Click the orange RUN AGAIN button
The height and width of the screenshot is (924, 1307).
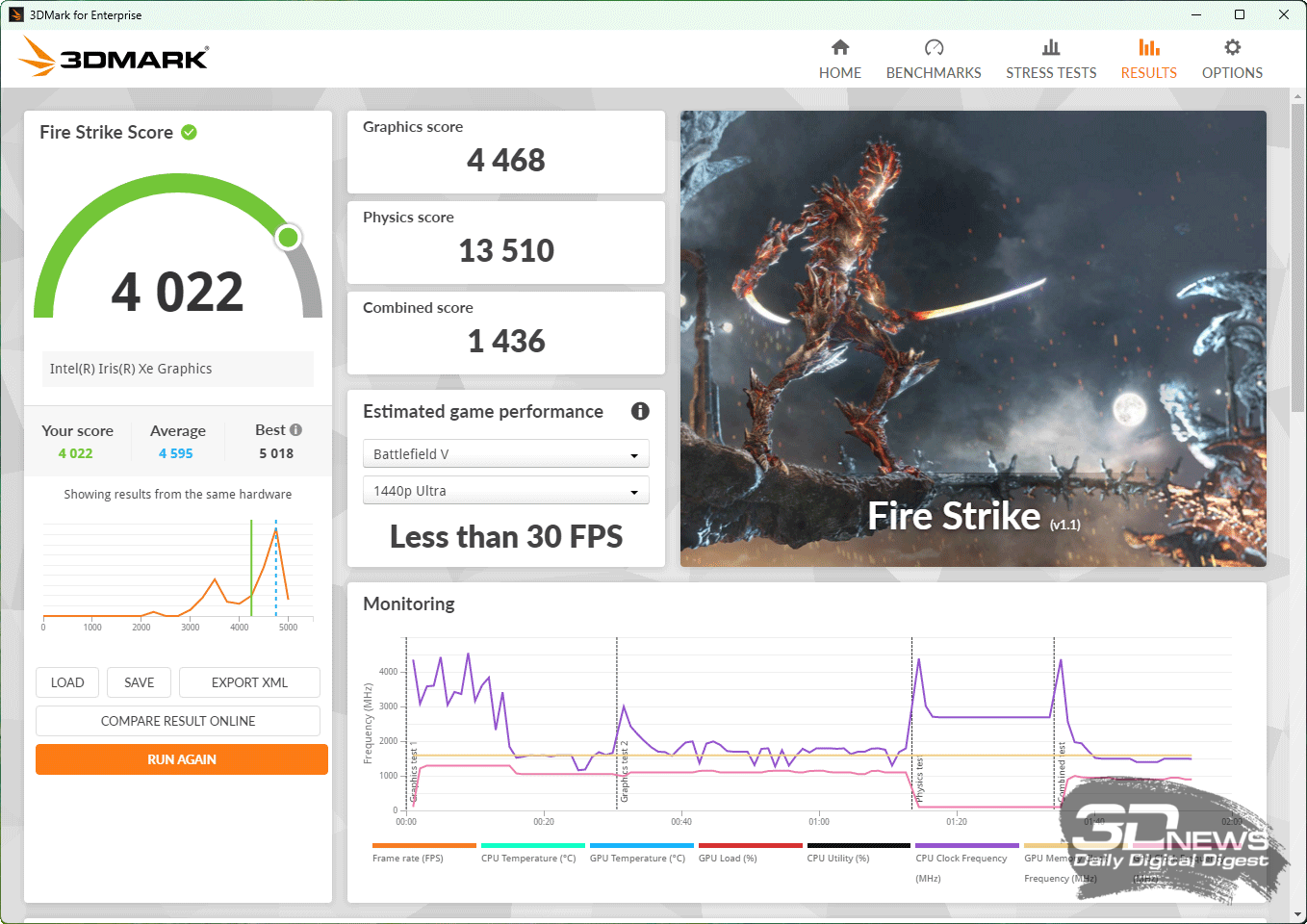coord(182,759)
